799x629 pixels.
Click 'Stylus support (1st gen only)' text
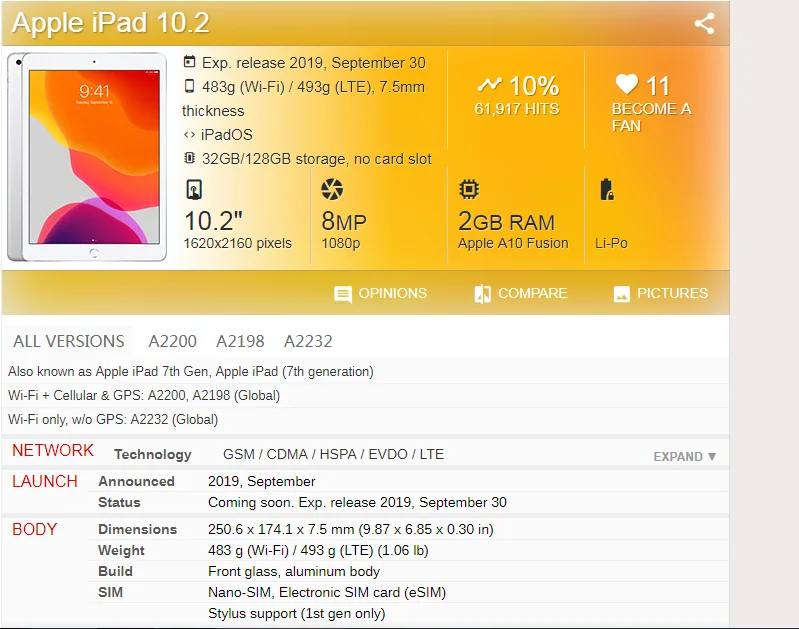(297, 613)
